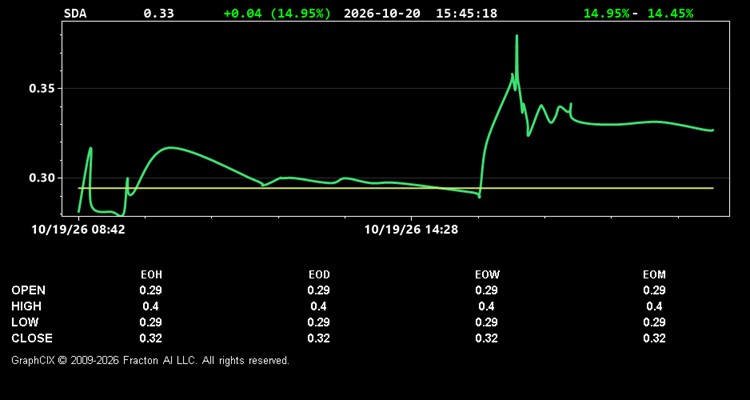The image size is (750, 400).
Task: Click the OPEN row label
Action: click(29, 290)
